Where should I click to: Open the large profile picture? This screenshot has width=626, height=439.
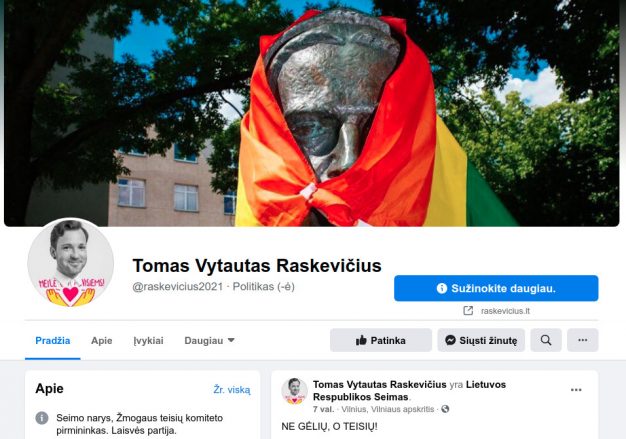71,263
